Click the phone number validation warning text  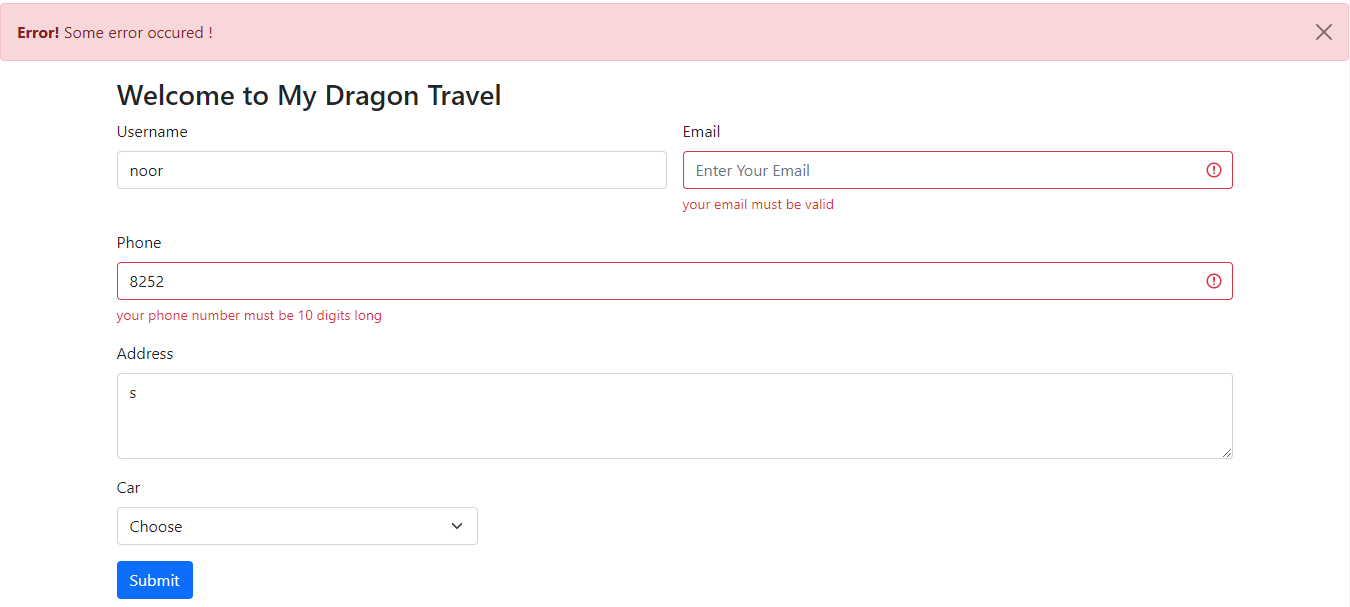(x=249, y=315)
